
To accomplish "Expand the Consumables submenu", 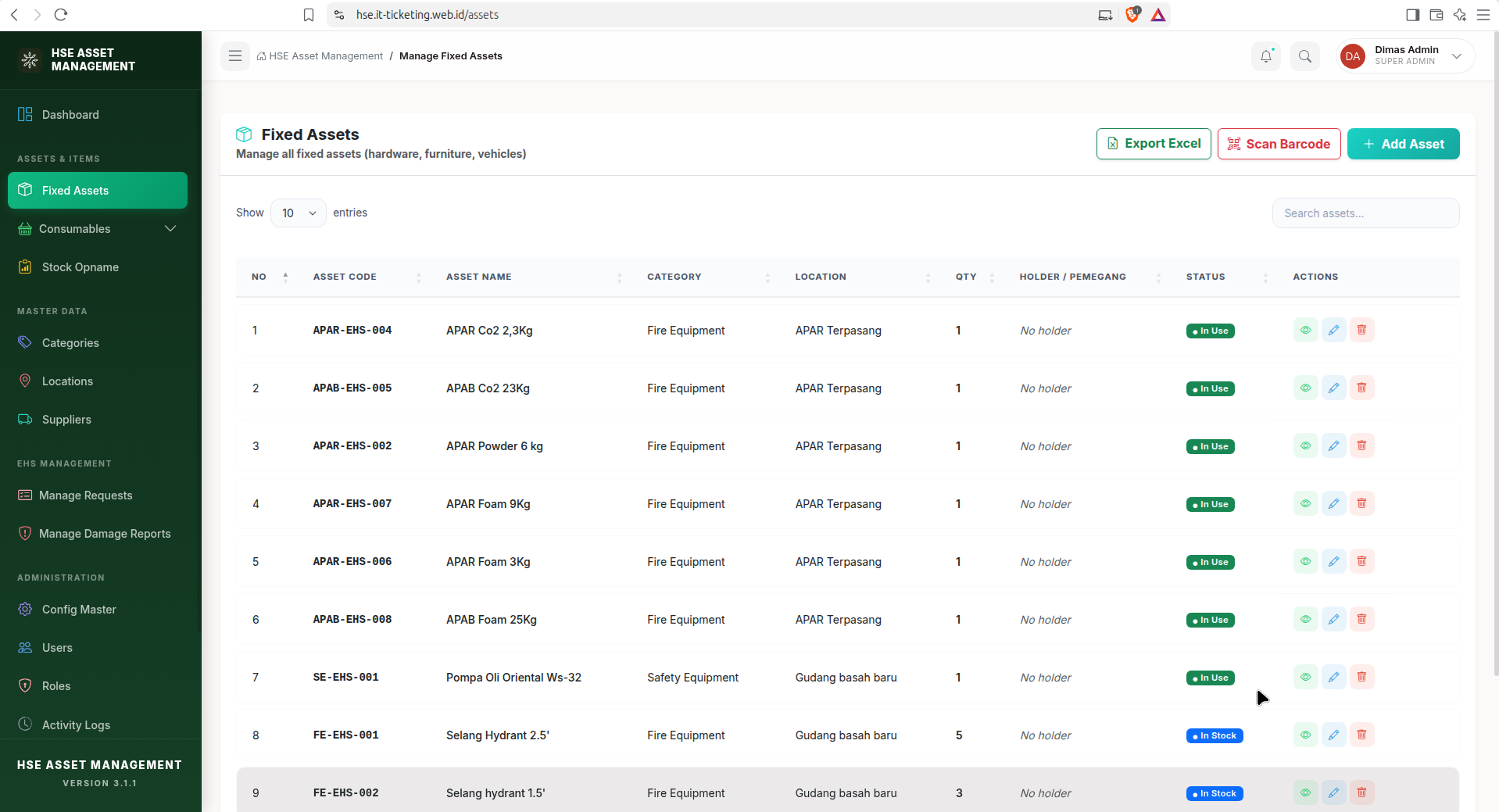I will [98, 229].
